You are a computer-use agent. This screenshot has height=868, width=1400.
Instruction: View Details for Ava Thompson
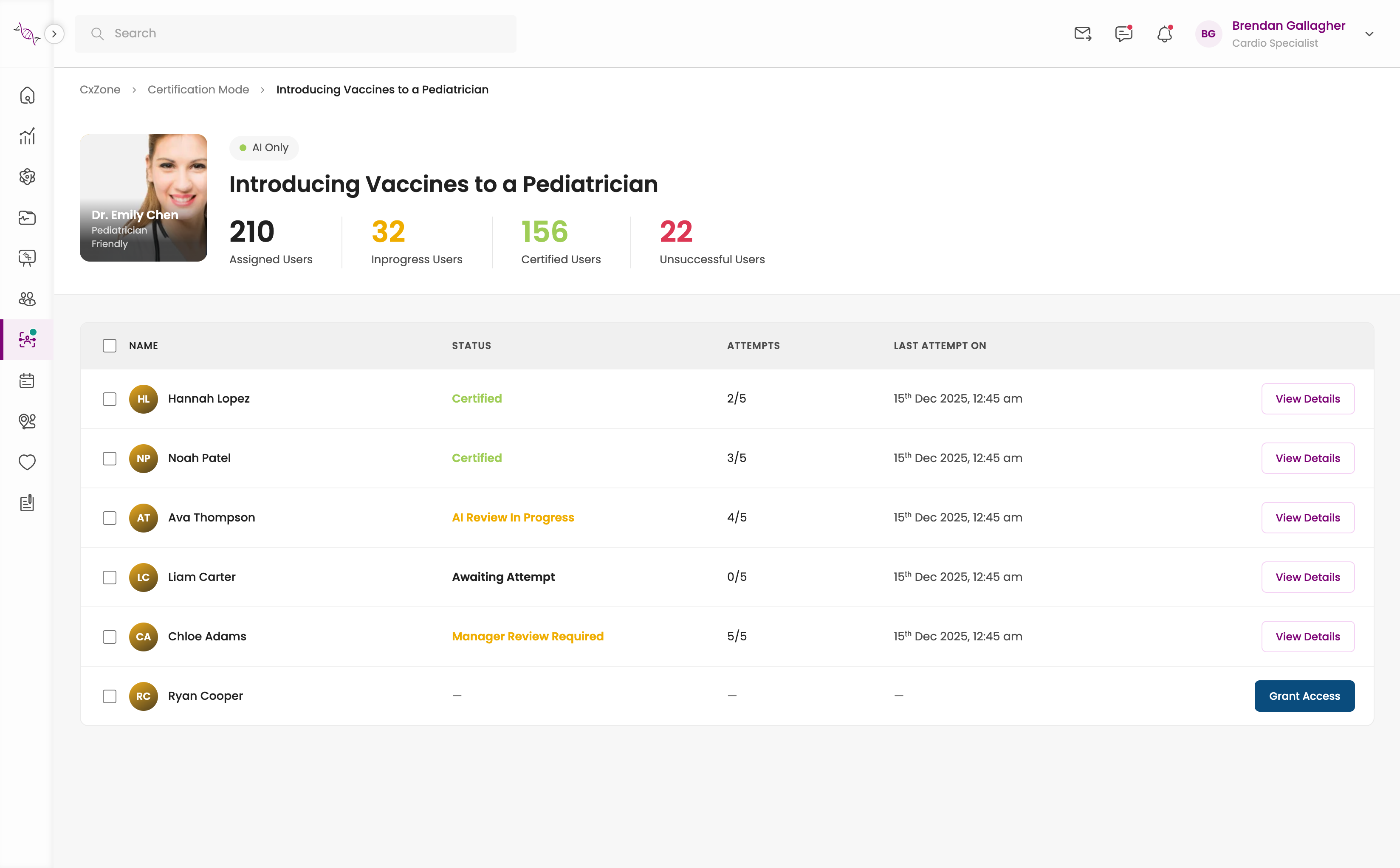pos(1307,518)
